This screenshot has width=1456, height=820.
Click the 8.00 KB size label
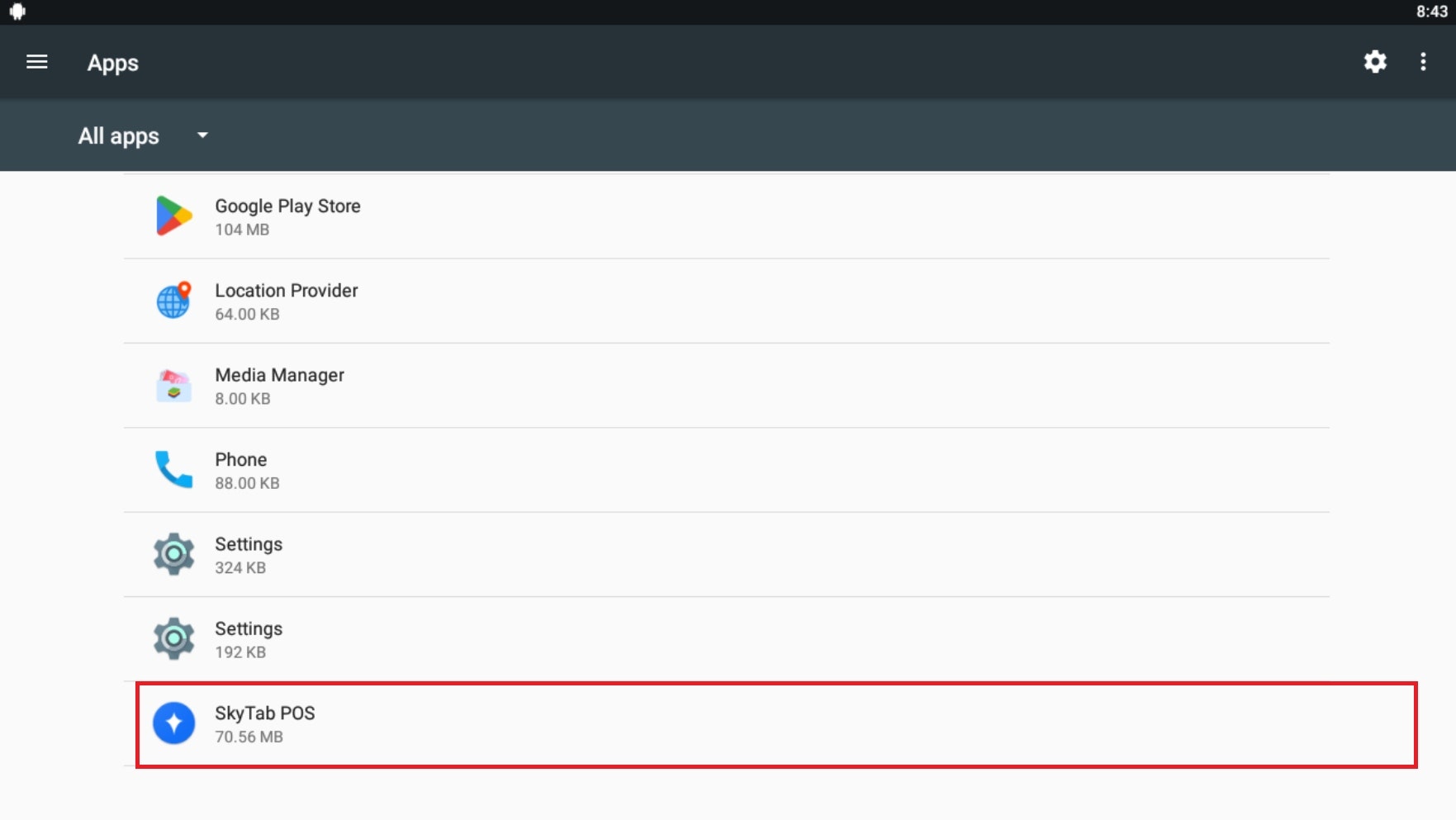point(243,399)
